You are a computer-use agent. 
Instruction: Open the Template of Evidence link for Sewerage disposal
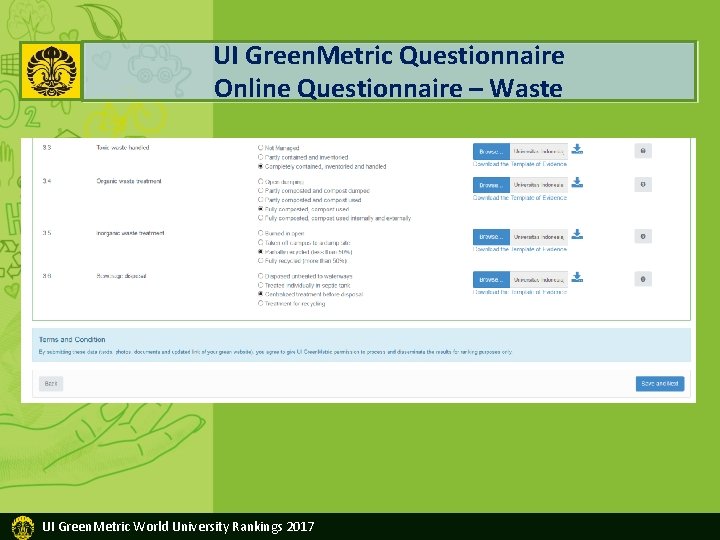[x=520, y=292]
